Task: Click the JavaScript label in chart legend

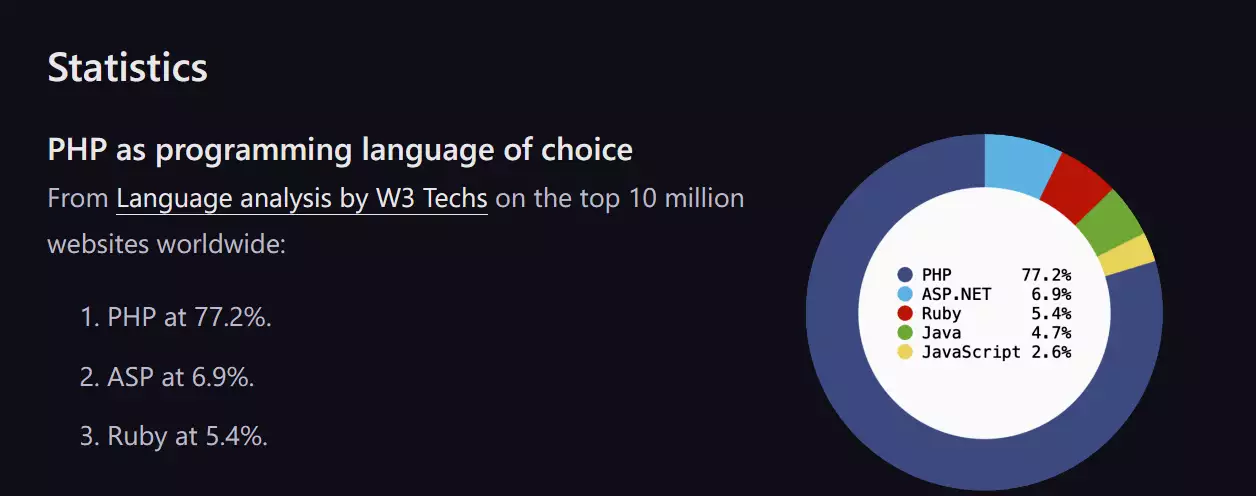Action: click(971, 352)
